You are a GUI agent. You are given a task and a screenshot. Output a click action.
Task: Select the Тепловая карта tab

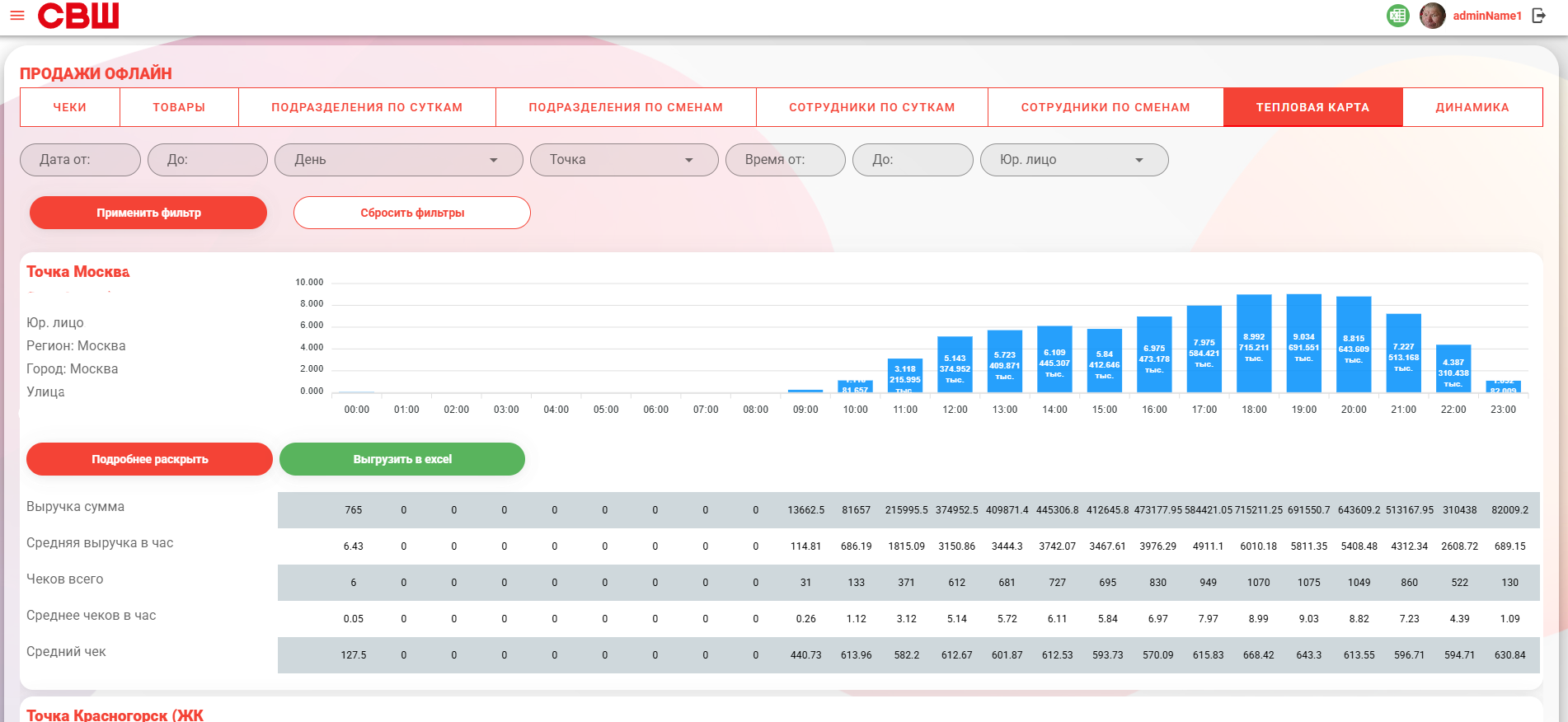point(1312,107)
